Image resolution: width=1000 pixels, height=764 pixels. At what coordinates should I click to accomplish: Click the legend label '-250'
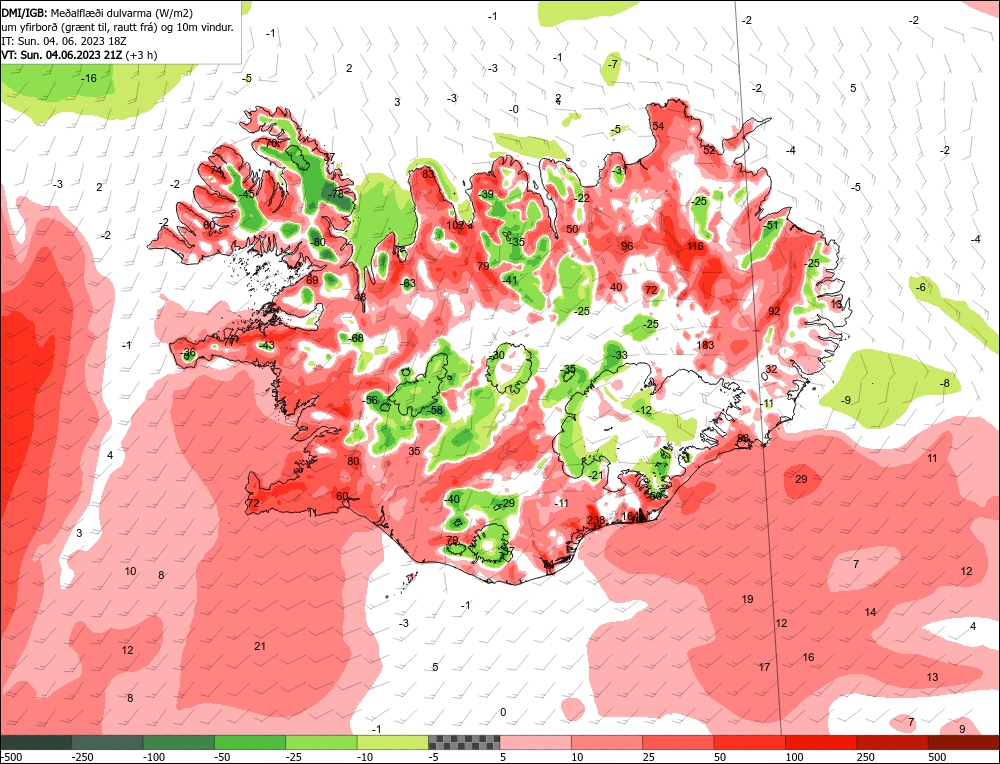click(x=82, y=757)
